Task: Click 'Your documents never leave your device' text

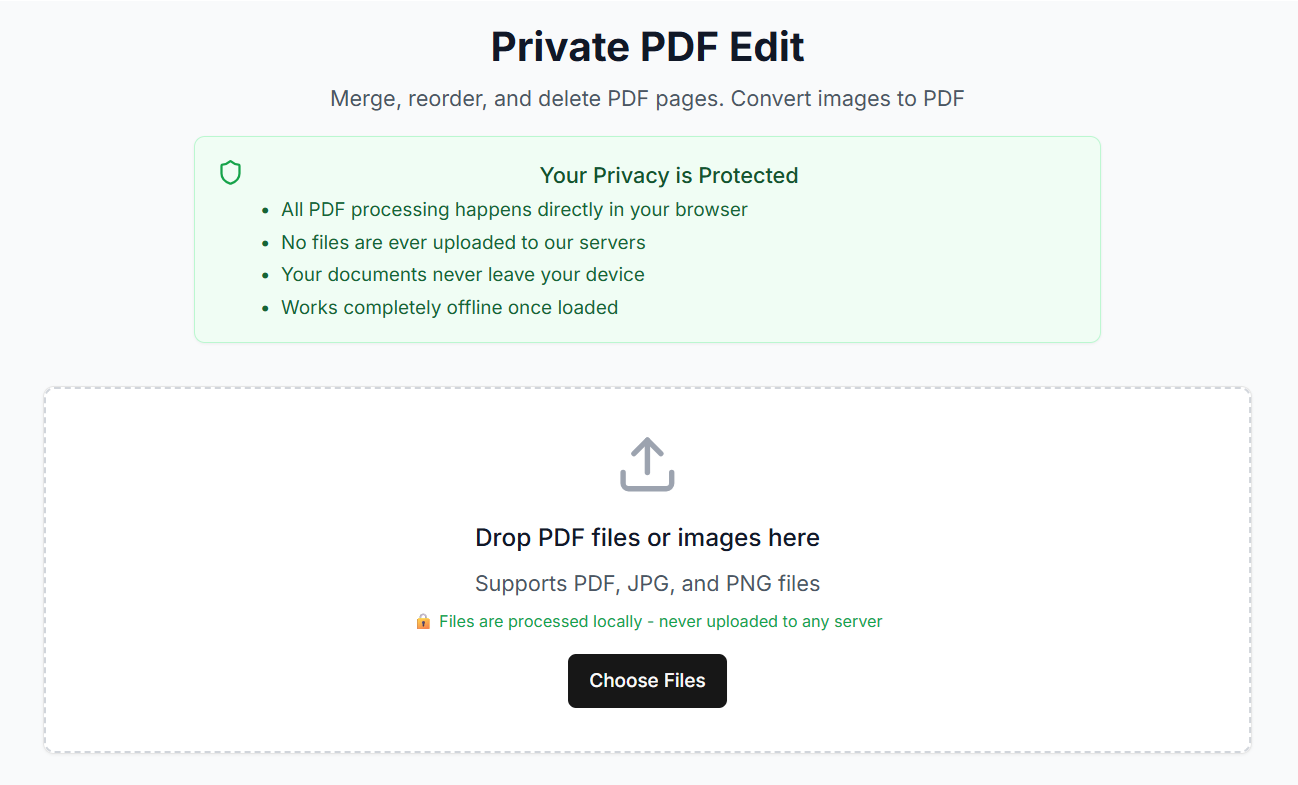Action: pos(462,274)
